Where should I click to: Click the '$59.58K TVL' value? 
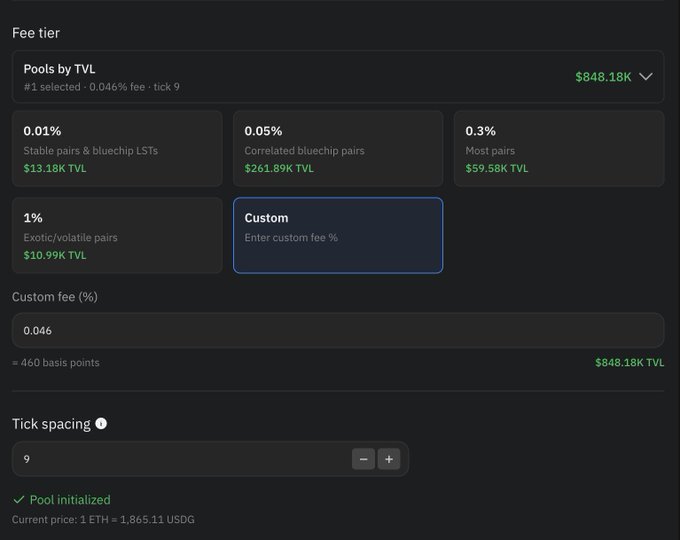click(497, 168)
